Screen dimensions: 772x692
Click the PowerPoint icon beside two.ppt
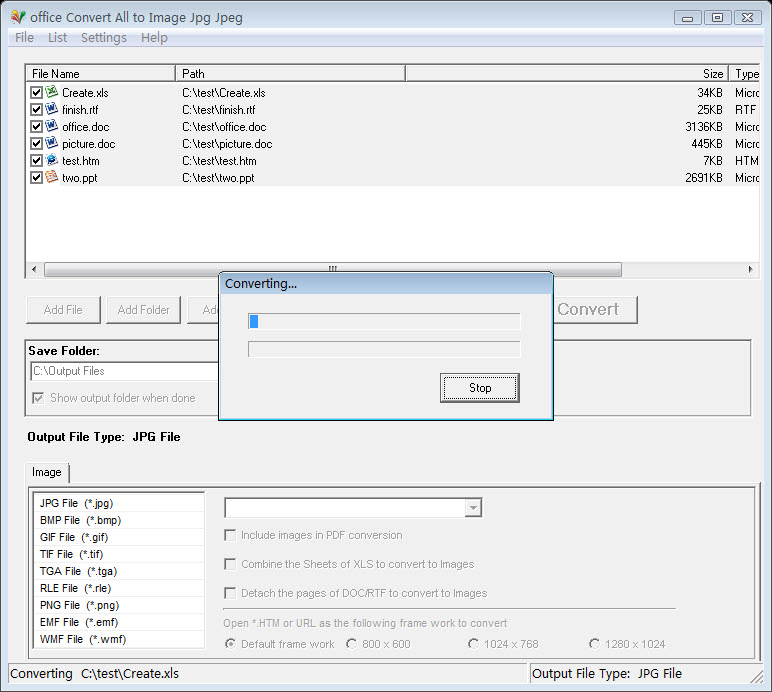52,177
